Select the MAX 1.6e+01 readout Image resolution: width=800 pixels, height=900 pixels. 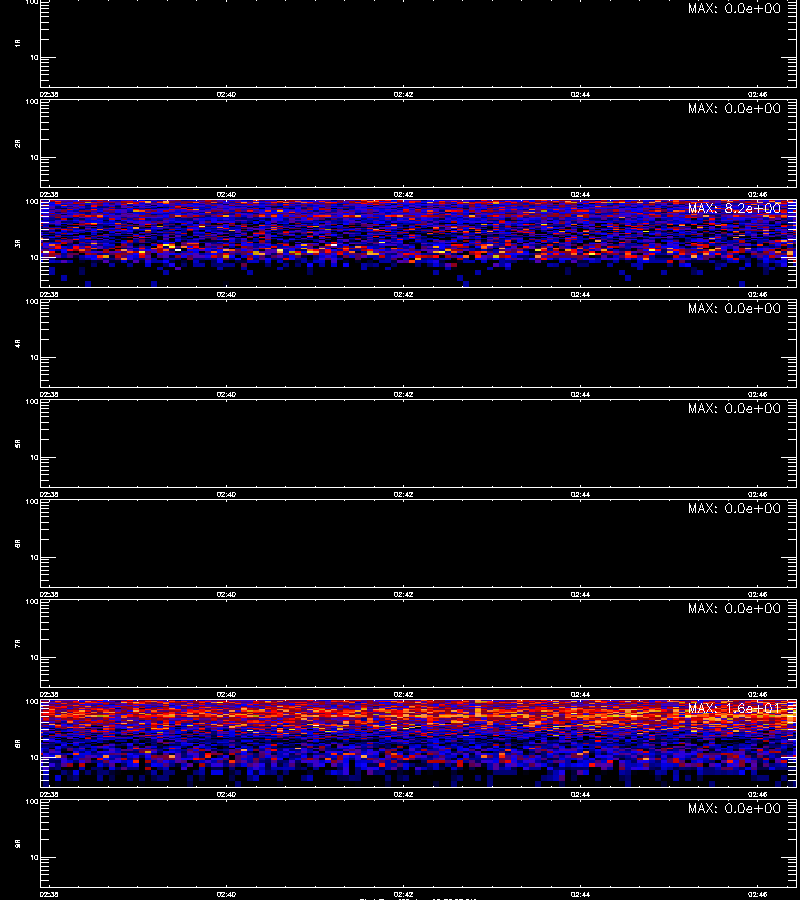[x=734, y=709]
